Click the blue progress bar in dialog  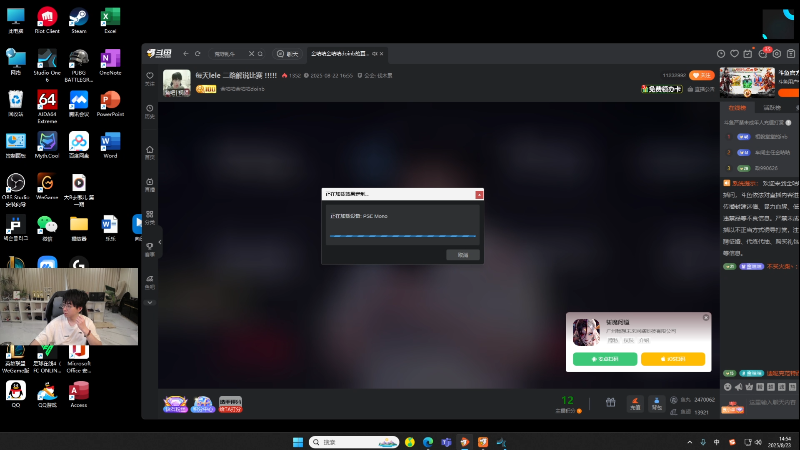(403, 236)
